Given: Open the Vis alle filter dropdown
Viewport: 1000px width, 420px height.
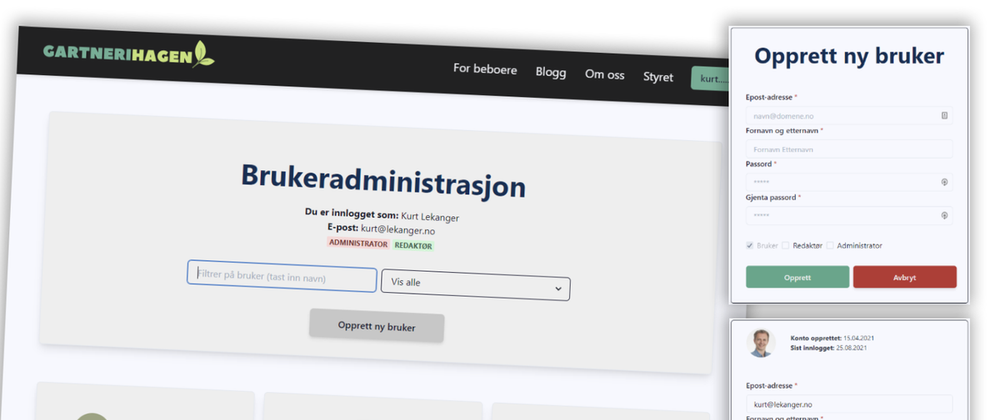Looking at the screenshot, I should [x=475, y=284].
